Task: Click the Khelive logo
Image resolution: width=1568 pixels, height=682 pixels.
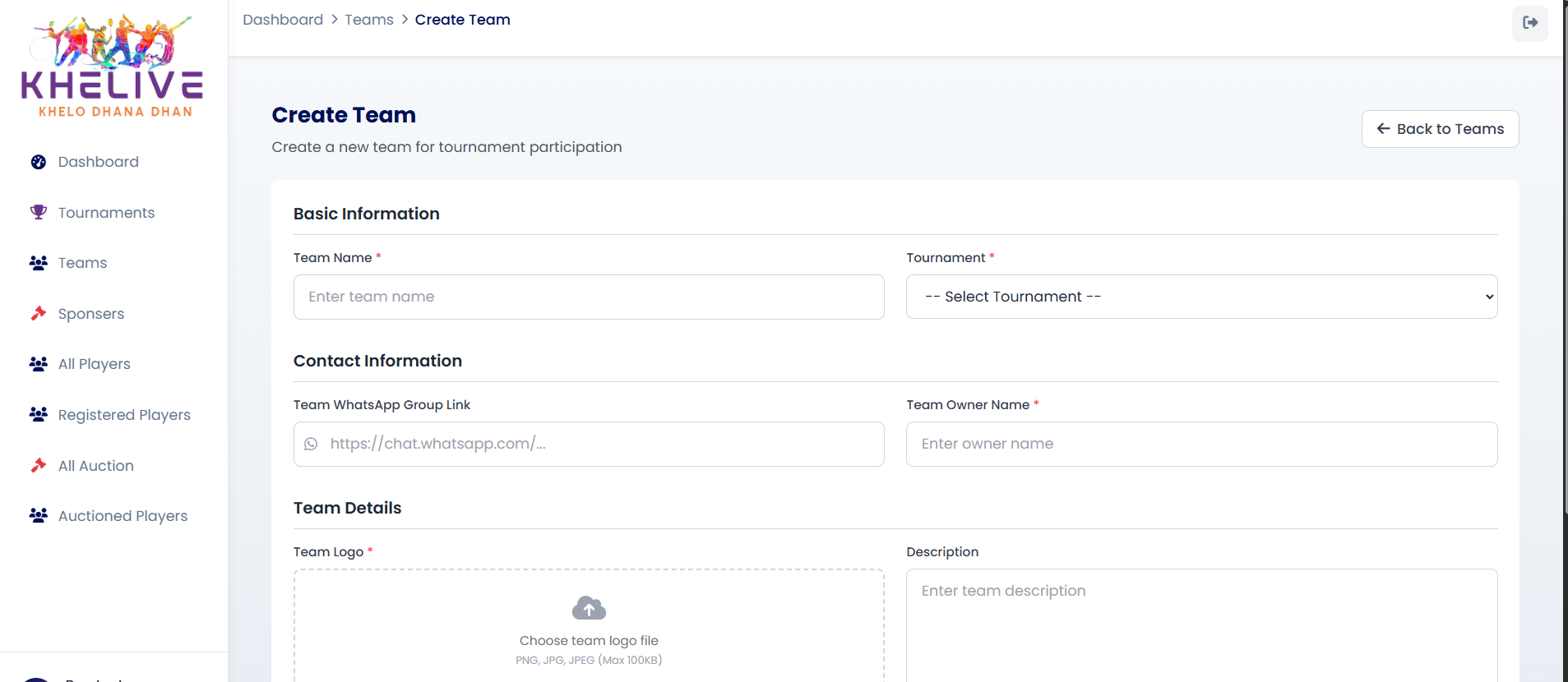Action: [x=113, y=66]
